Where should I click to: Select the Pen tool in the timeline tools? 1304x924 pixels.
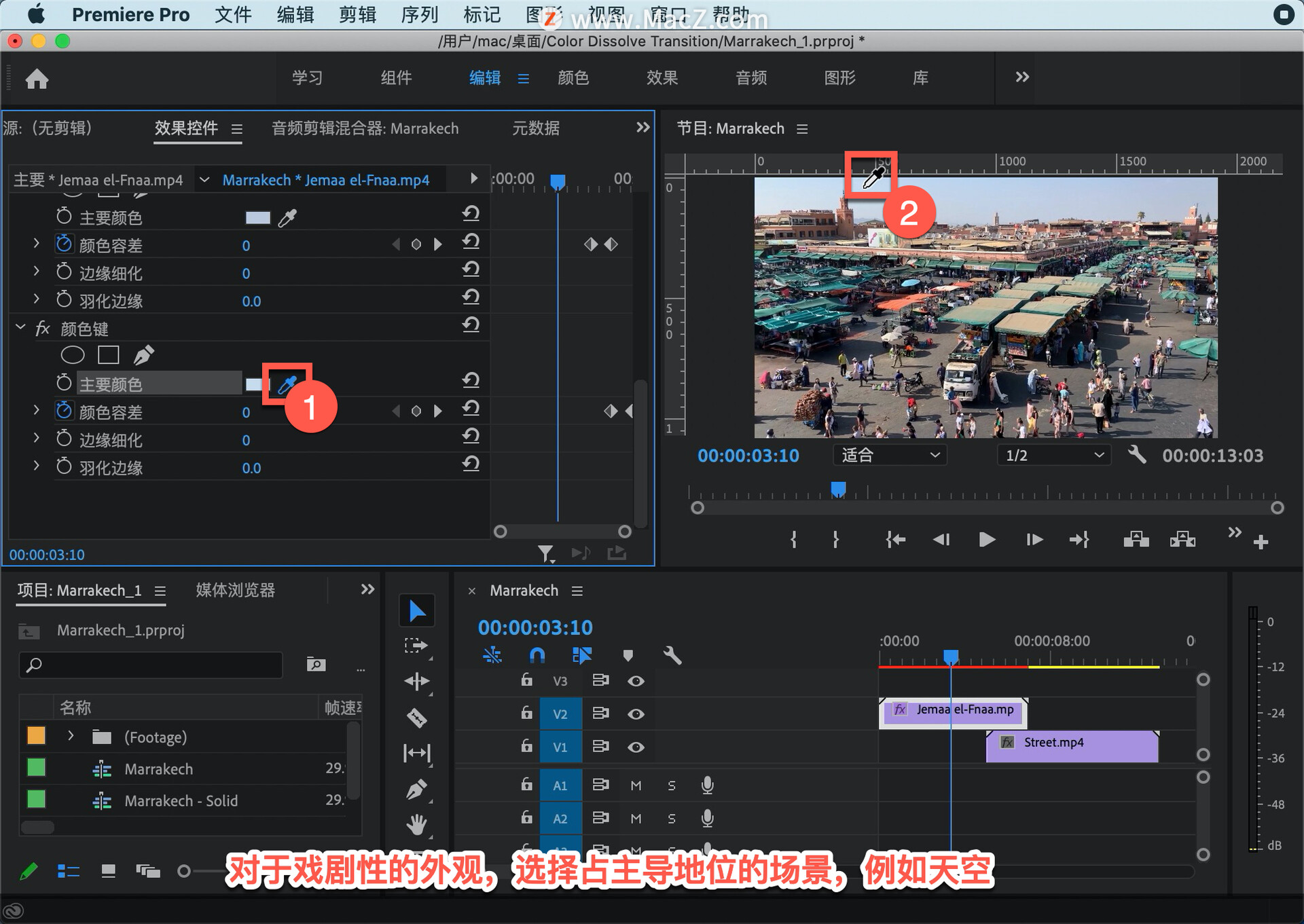(x=417, y=788)
